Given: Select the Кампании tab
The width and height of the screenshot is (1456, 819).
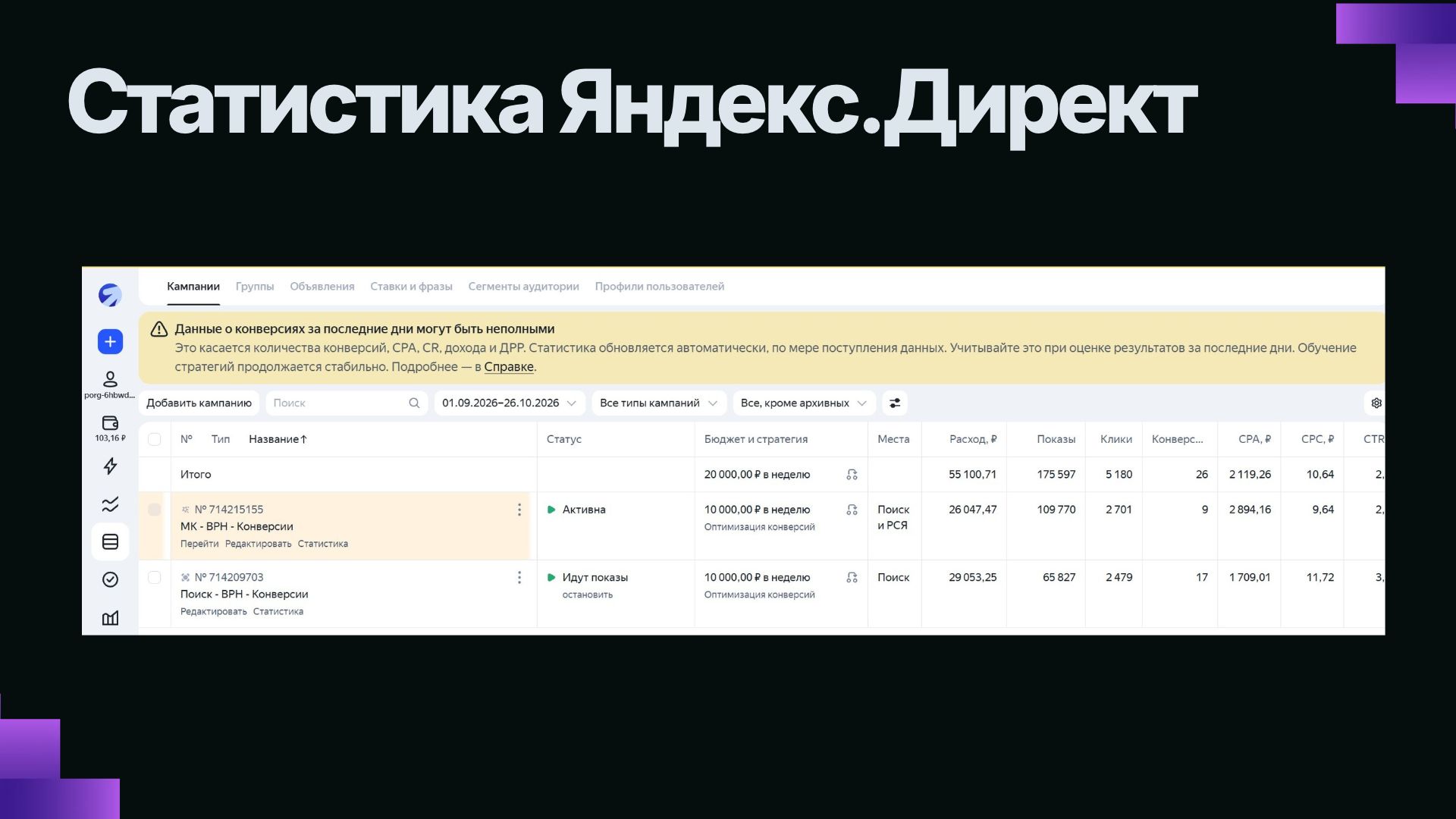Looking at the screenshot, I should [193, 287].
